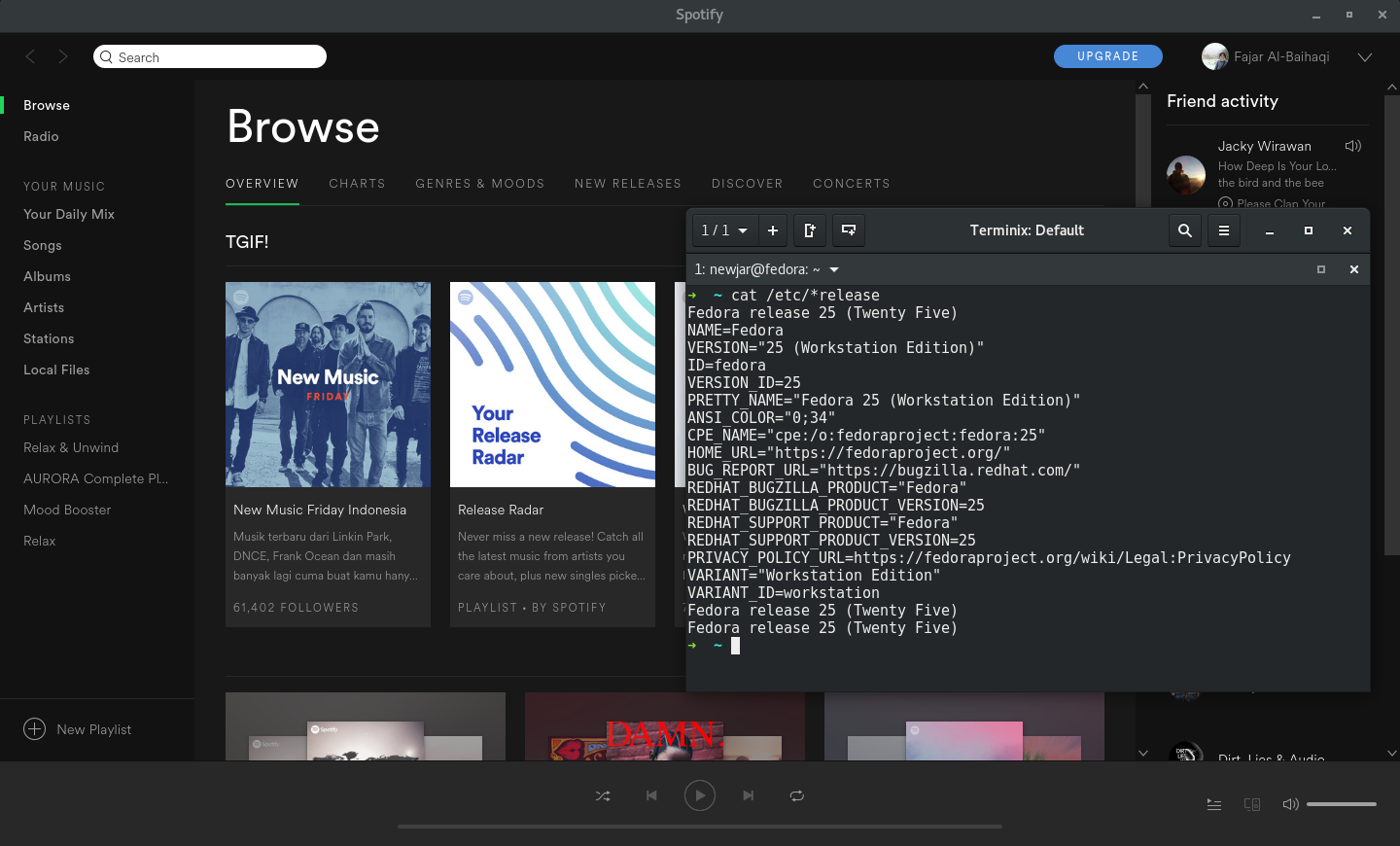Click the 61,402 FOLLOWERS text
Screen dimensions: 1400x846
296,608
